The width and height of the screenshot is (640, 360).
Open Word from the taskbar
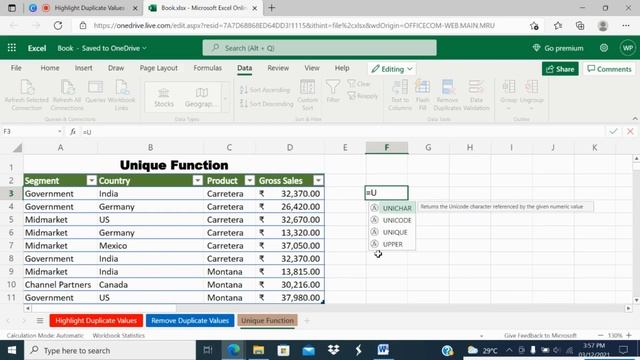382,350
